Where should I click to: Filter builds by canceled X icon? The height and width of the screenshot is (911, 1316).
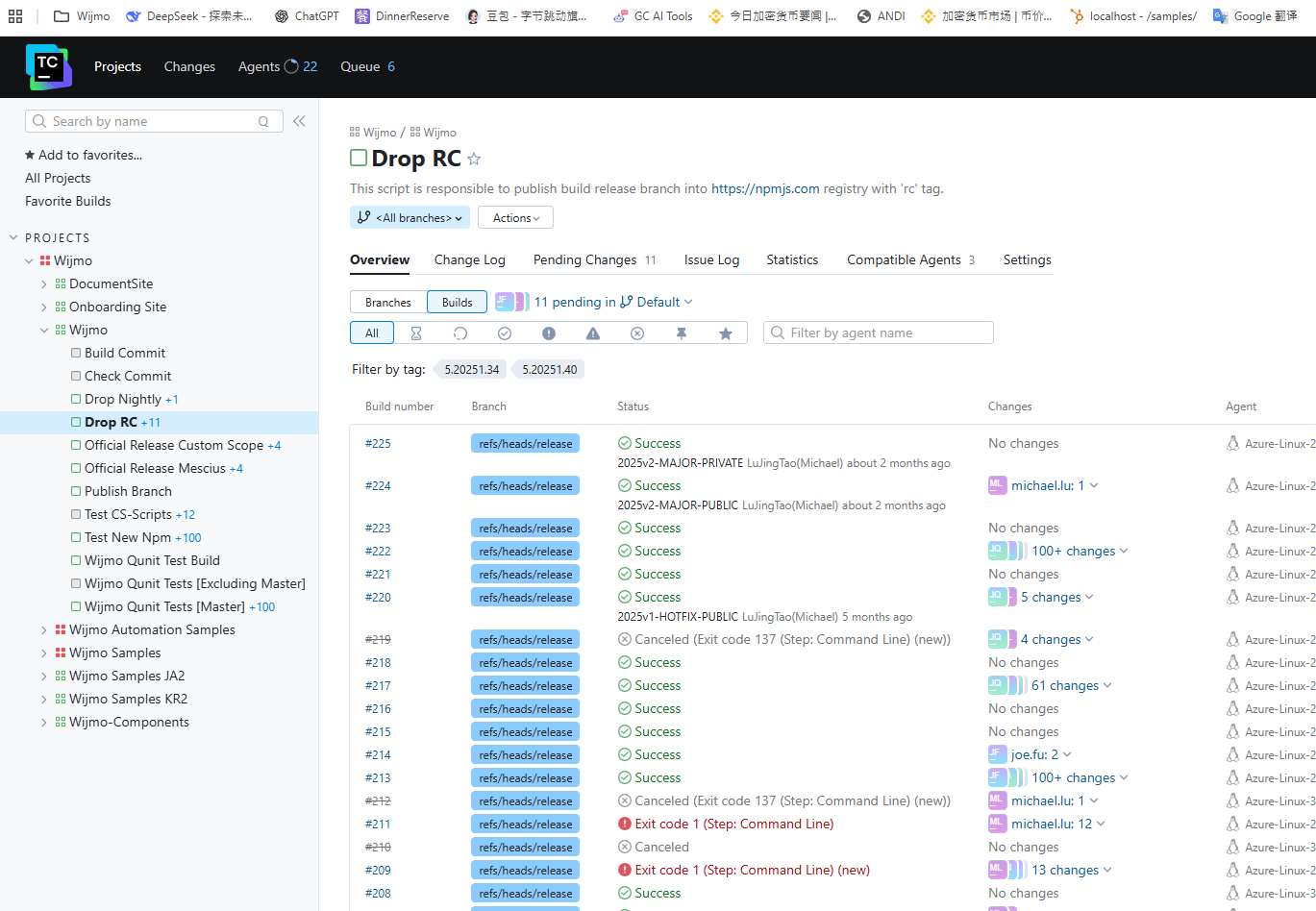[637, 333]
